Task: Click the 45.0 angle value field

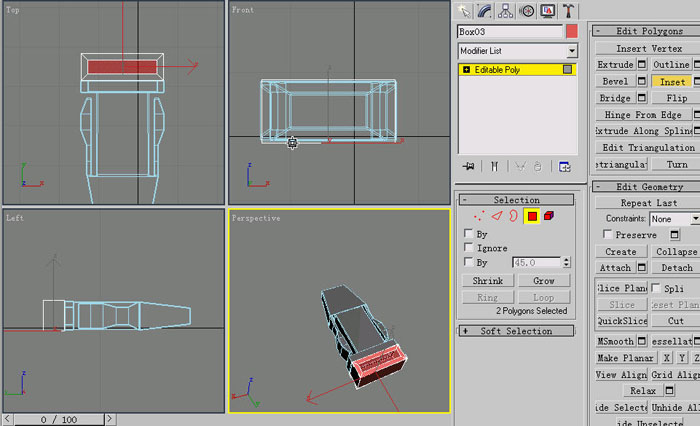Action: click(x=536, y=263)
